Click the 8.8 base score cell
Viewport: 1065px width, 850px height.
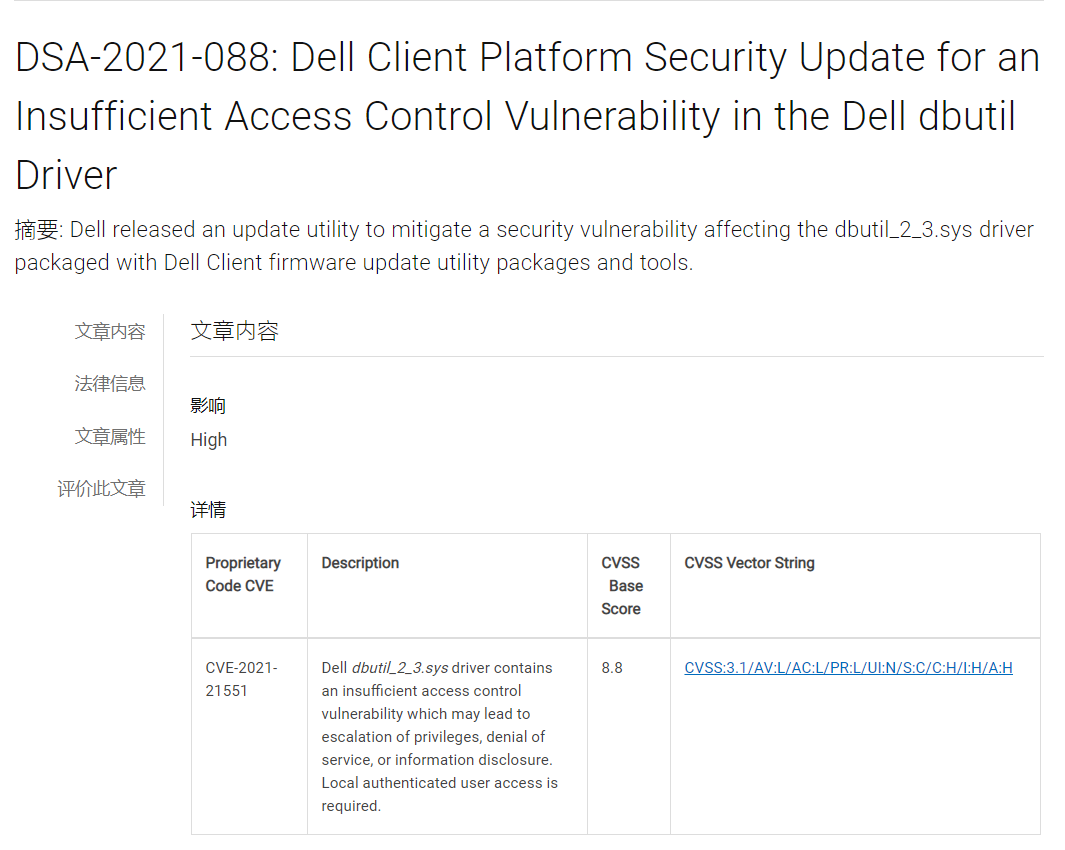point(612,668)
